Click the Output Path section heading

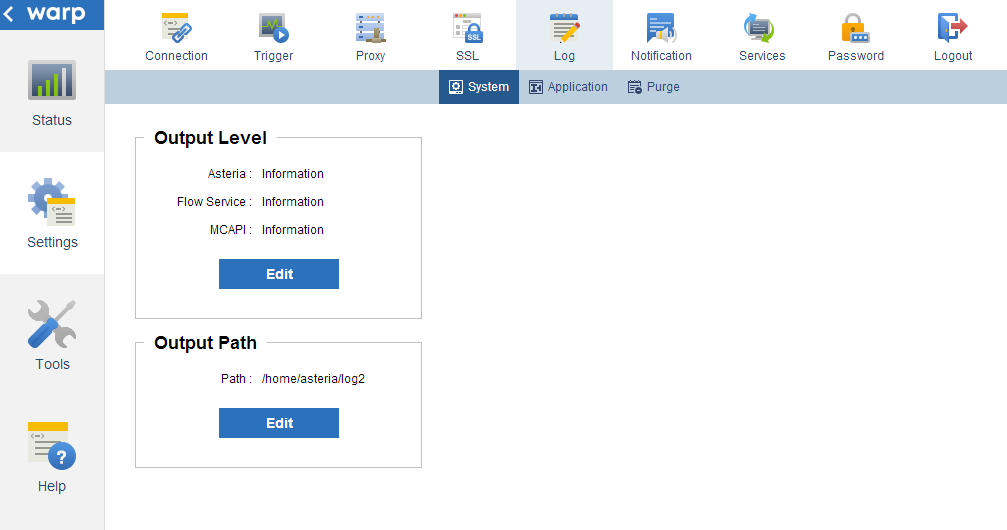(x=206, y=343)
